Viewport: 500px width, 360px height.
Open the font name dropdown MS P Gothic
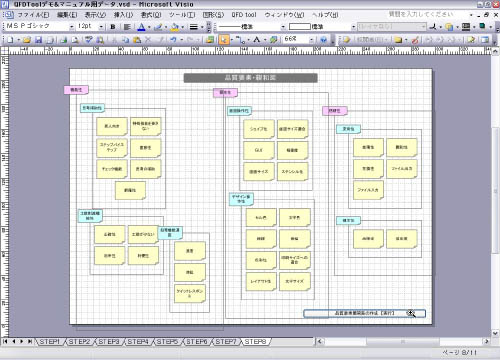click(x=72, y=27)
